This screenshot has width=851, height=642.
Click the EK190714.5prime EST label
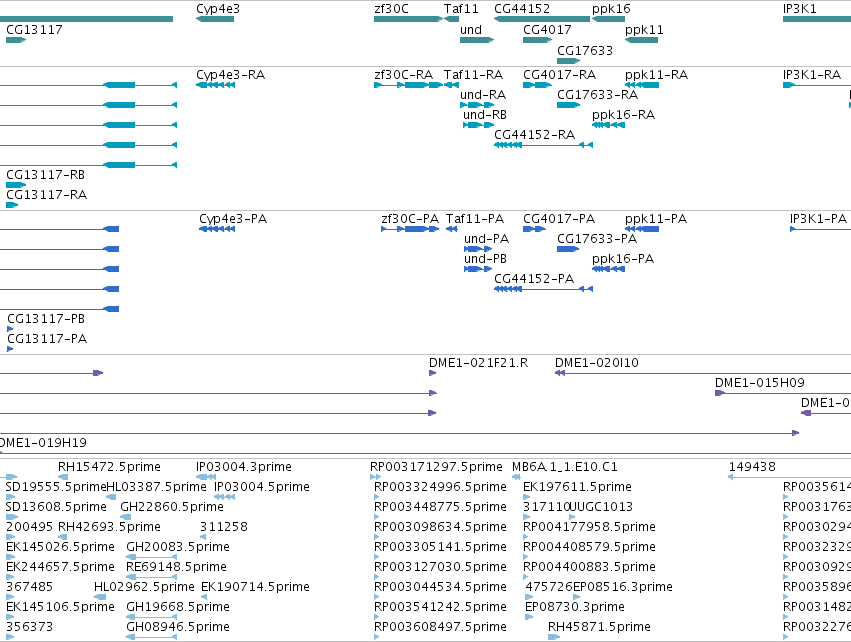[x=255, y=586]
